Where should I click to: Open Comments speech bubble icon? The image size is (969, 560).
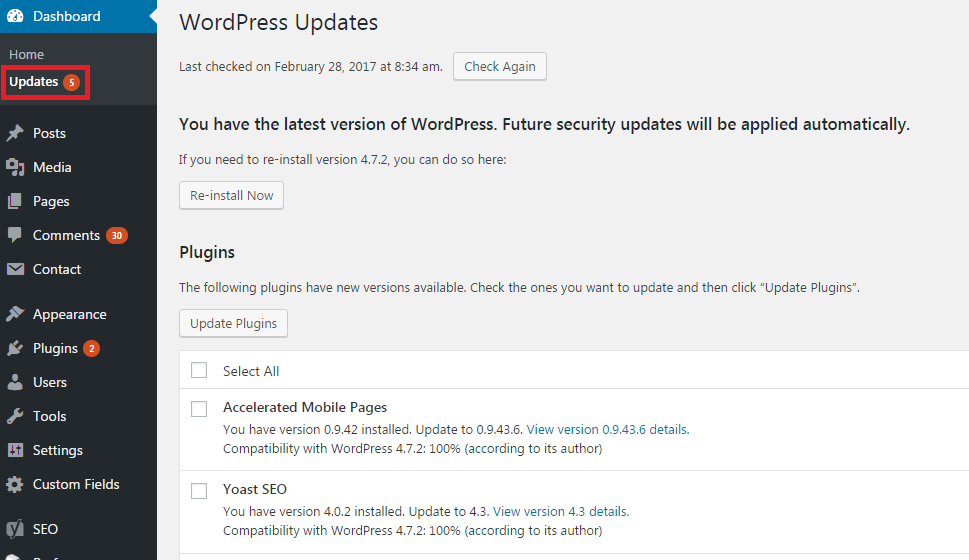click(x=15, y=235)
